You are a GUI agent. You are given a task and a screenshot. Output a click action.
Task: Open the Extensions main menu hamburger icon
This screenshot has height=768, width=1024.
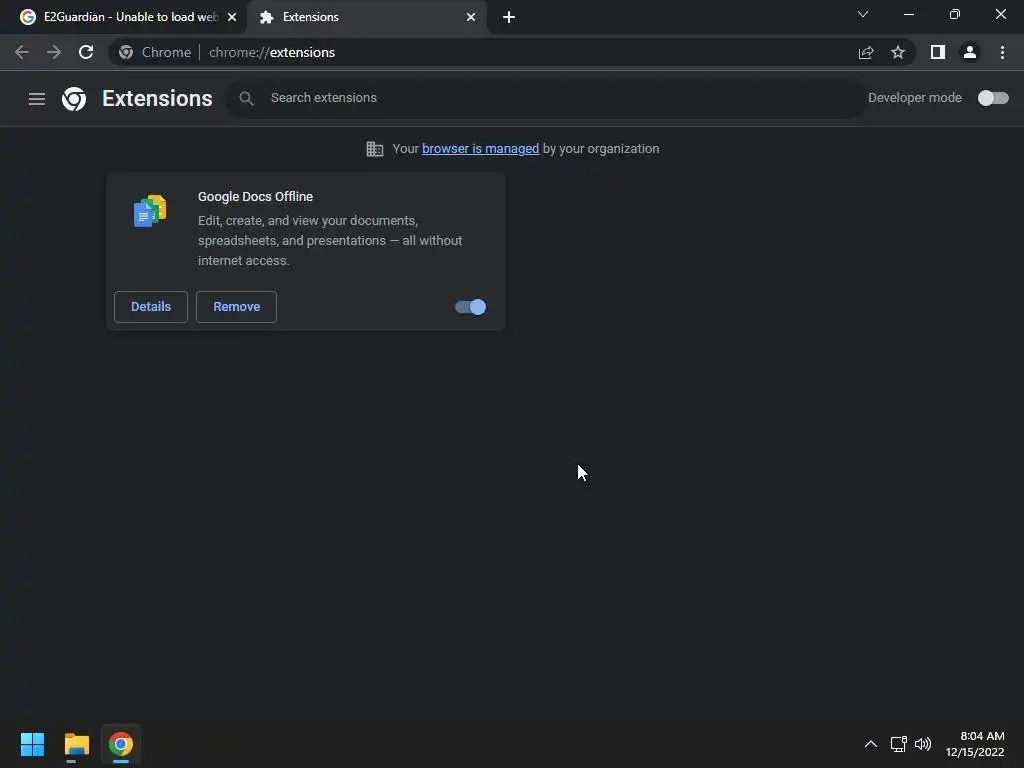tap(37, 99)
